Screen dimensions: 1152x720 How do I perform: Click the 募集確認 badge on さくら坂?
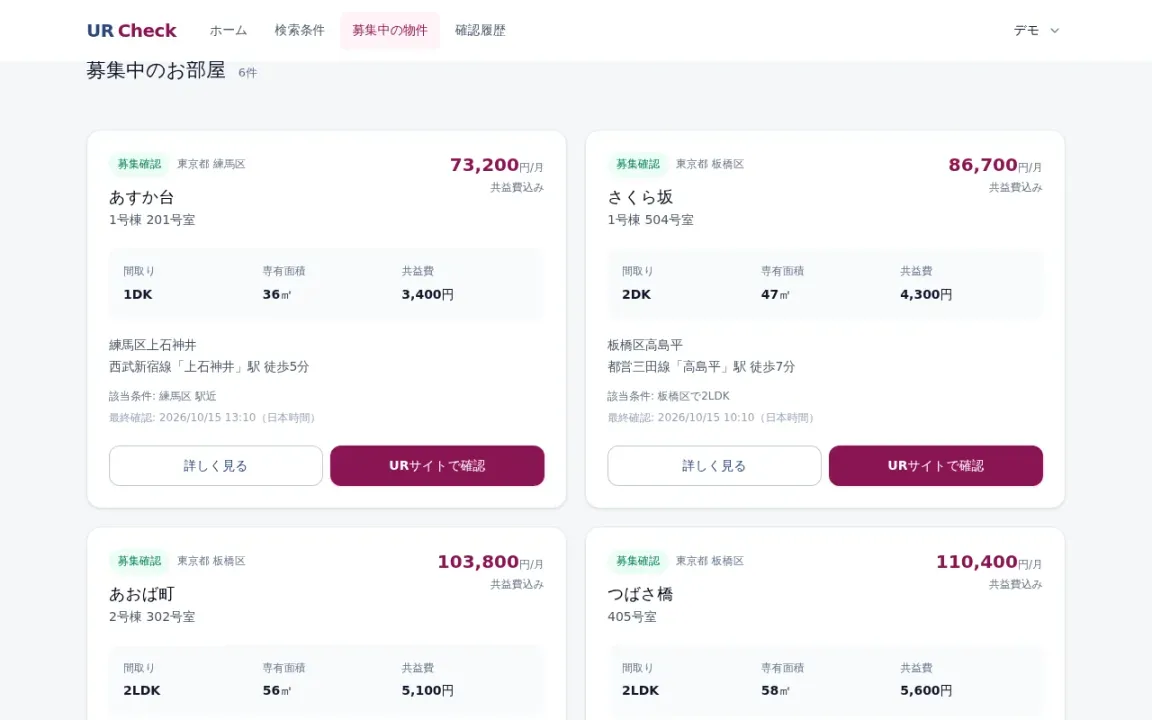(637, 164)
